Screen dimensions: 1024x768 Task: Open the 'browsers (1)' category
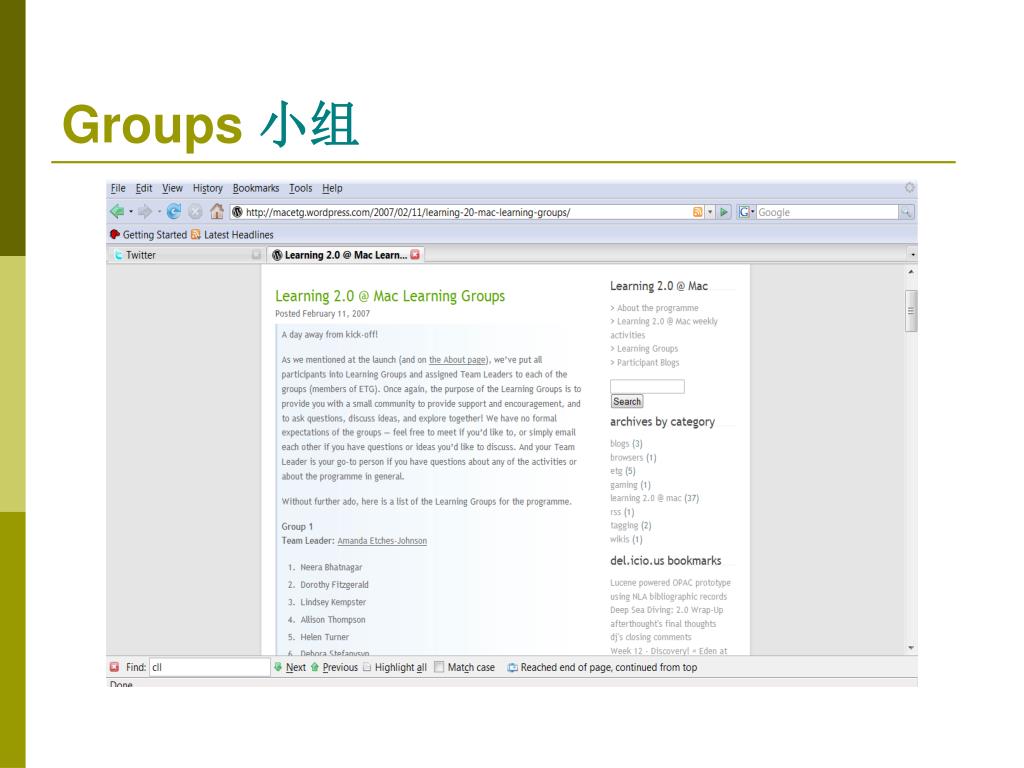[x=633, y=457]
